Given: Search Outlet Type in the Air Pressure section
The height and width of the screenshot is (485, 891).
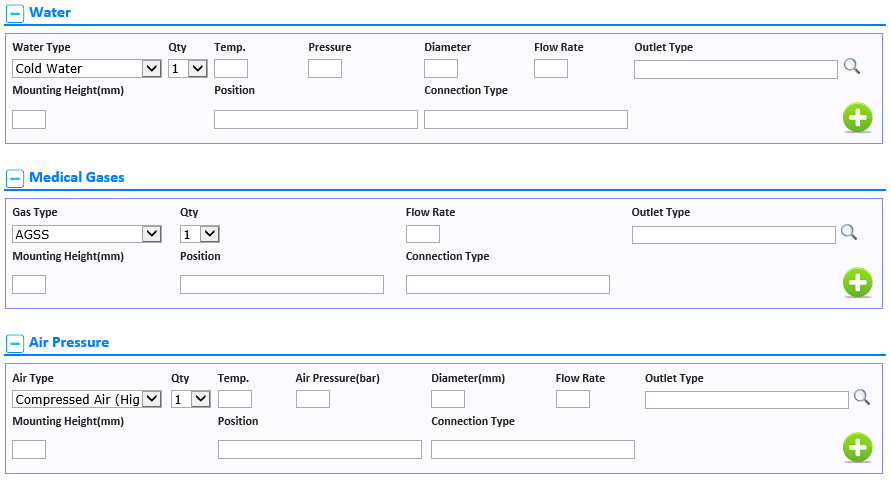Looking at the screenshot, I should (862, 397).
